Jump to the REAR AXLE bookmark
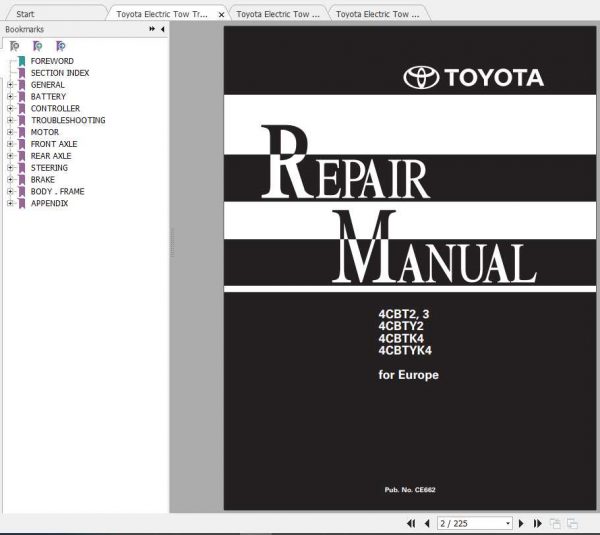 [51, 156]
